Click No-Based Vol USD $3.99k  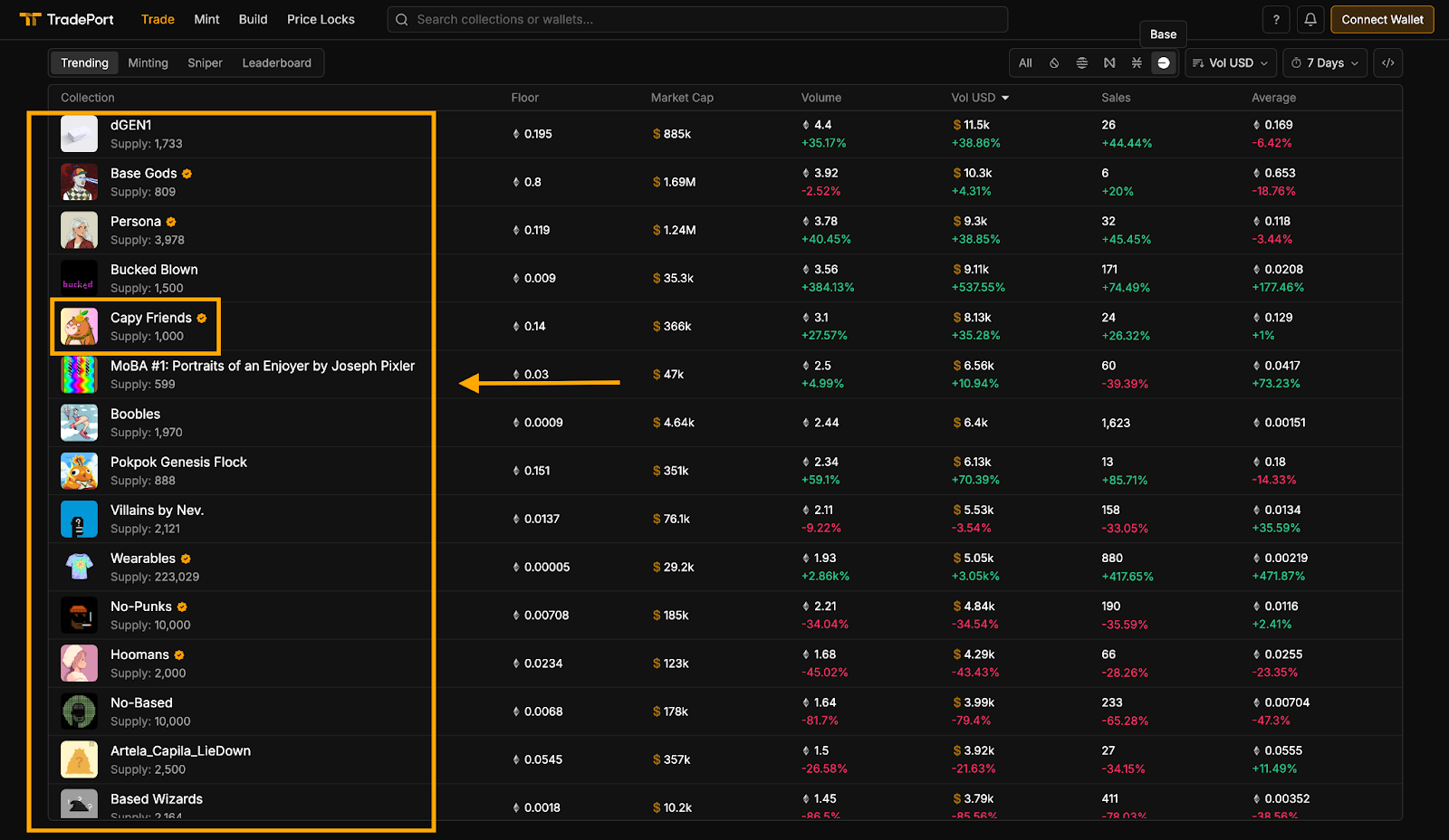coord(974,702)
